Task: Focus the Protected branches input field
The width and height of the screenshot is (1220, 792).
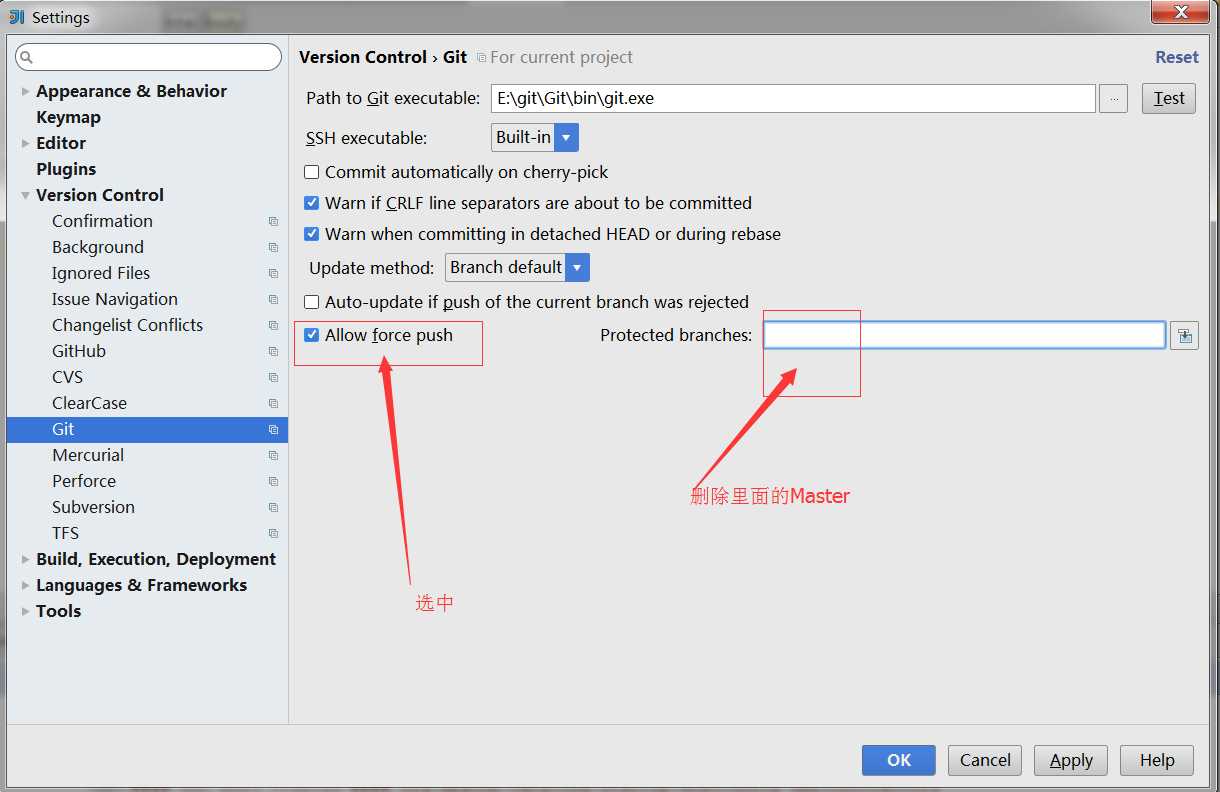Action: tap(965, 335)
